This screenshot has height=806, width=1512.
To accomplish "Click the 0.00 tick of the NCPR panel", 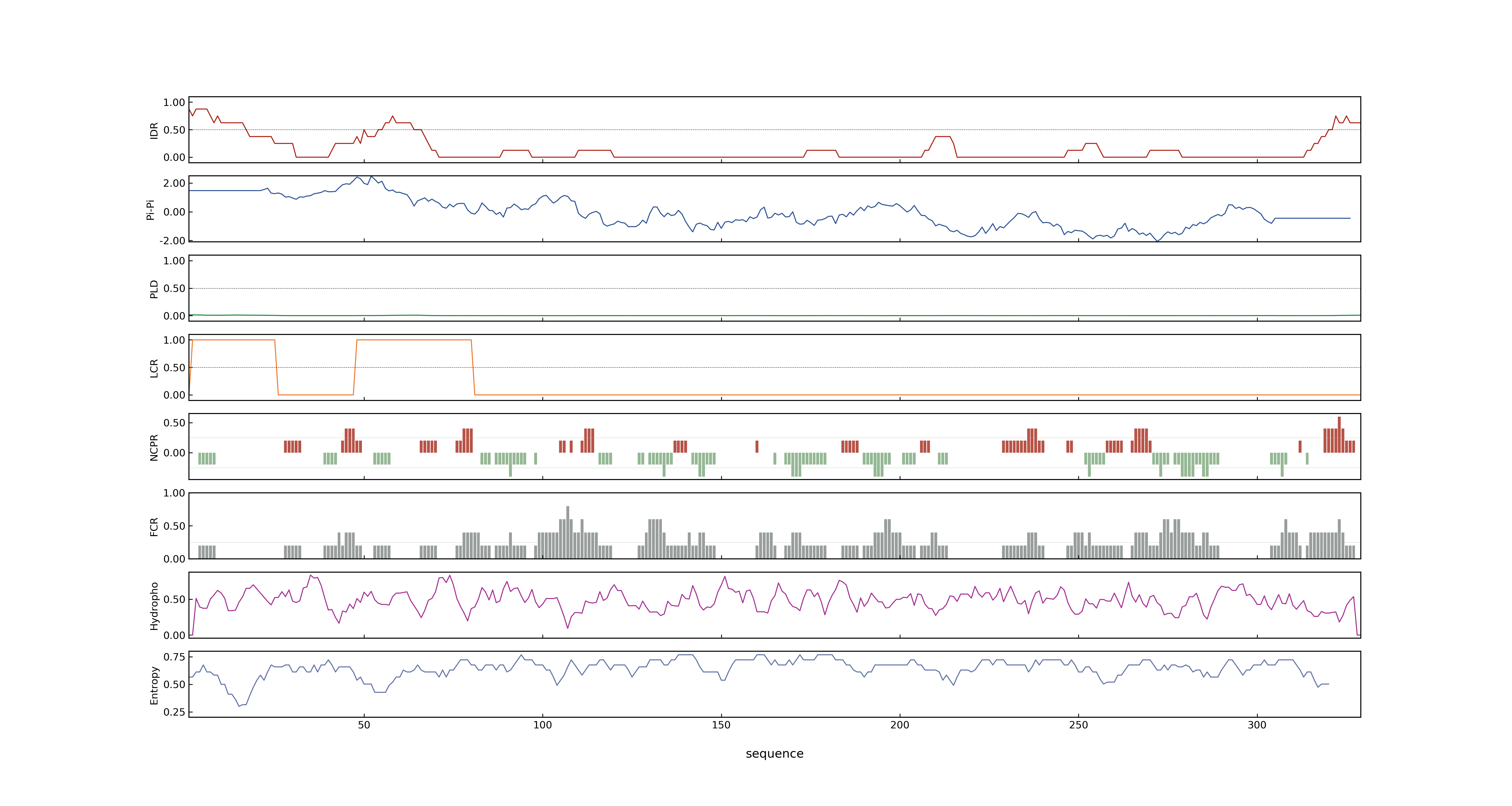I will pos(174,453).
